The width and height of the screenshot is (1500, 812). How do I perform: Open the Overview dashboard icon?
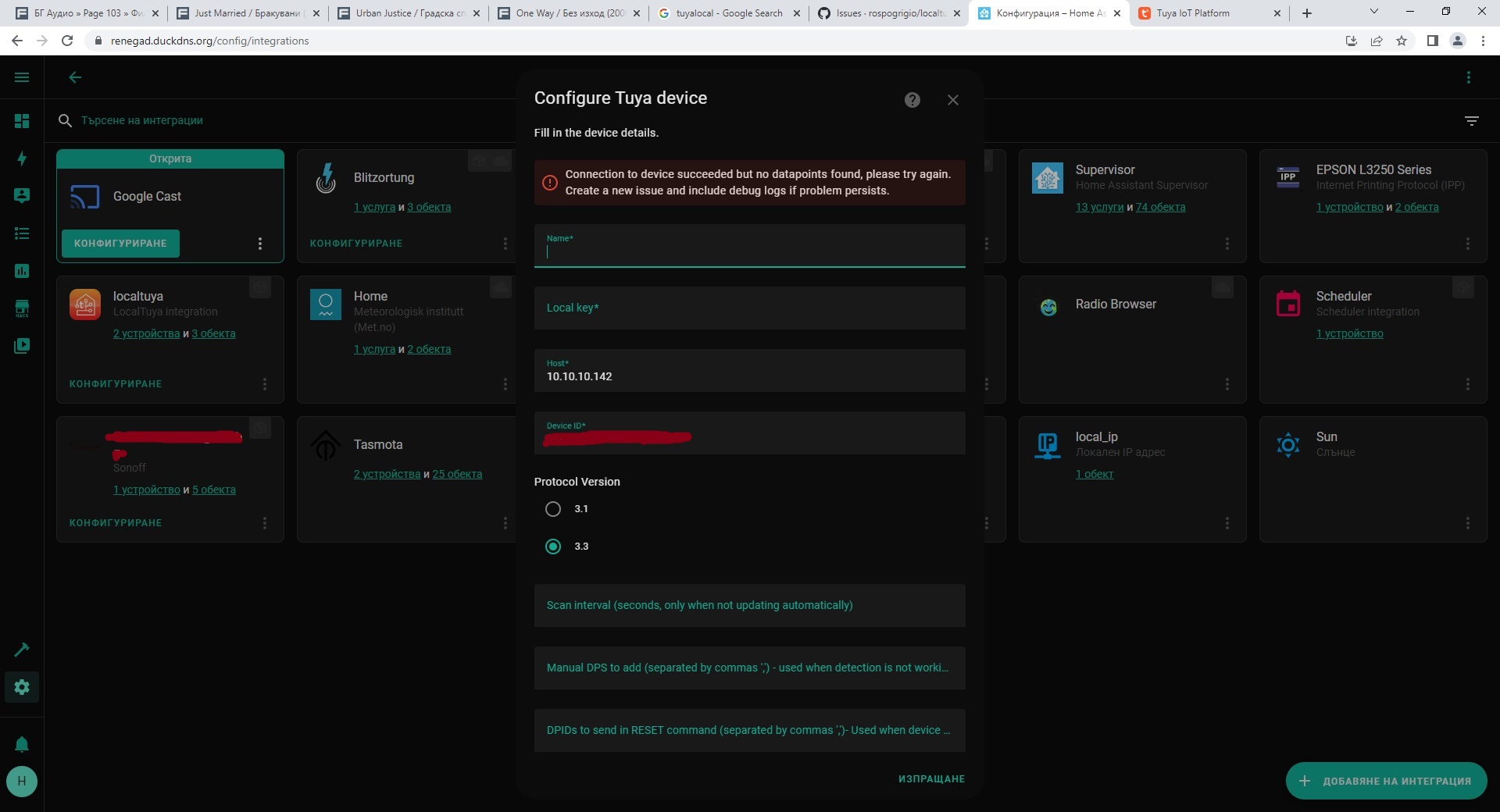pos(22,121)
